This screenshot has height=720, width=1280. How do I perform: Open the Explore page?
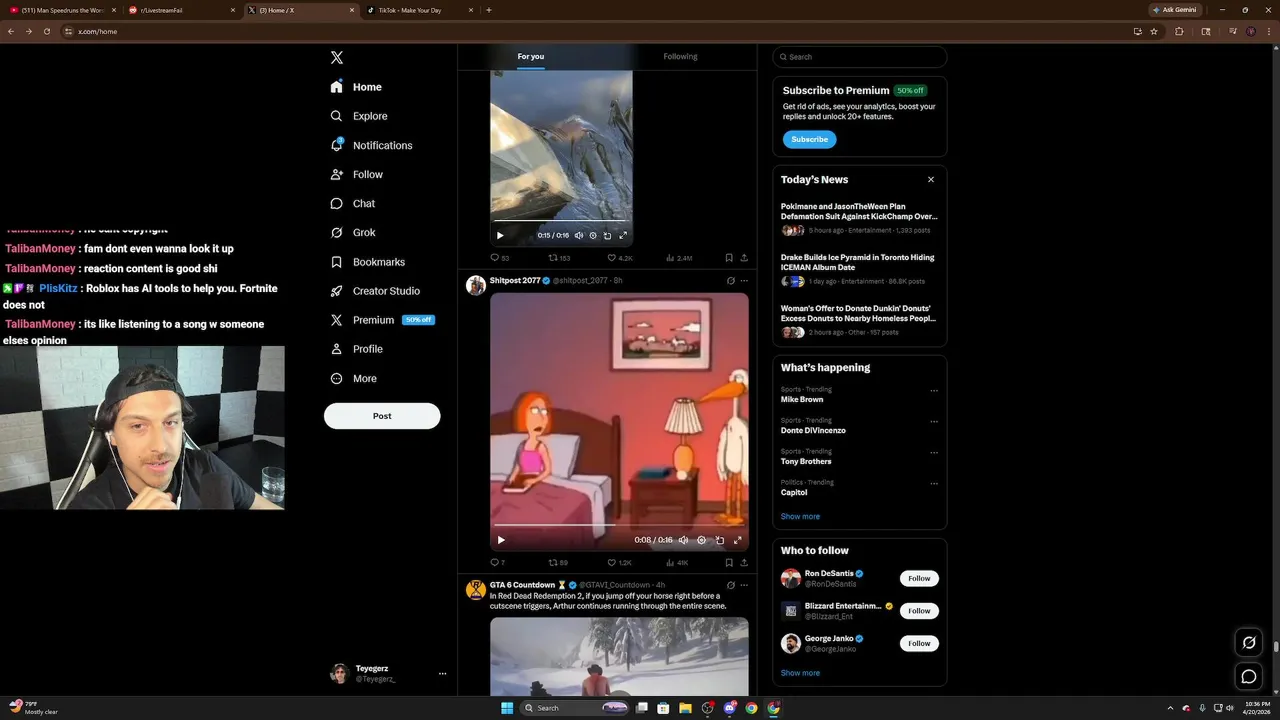coord(358,116)
